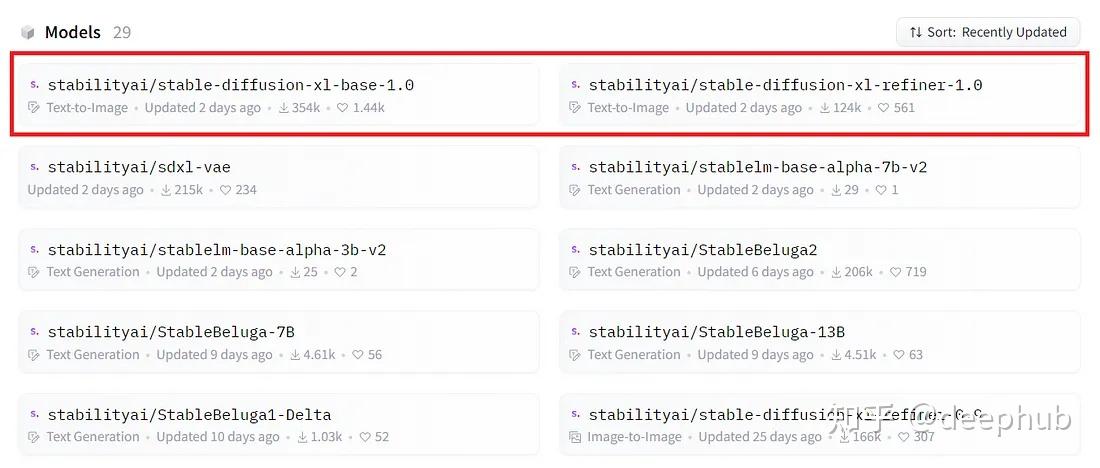Click the Models cube icon
The height and width of the screenshot is (468, 1100).
pyautogui.click(x=28, y=32)
